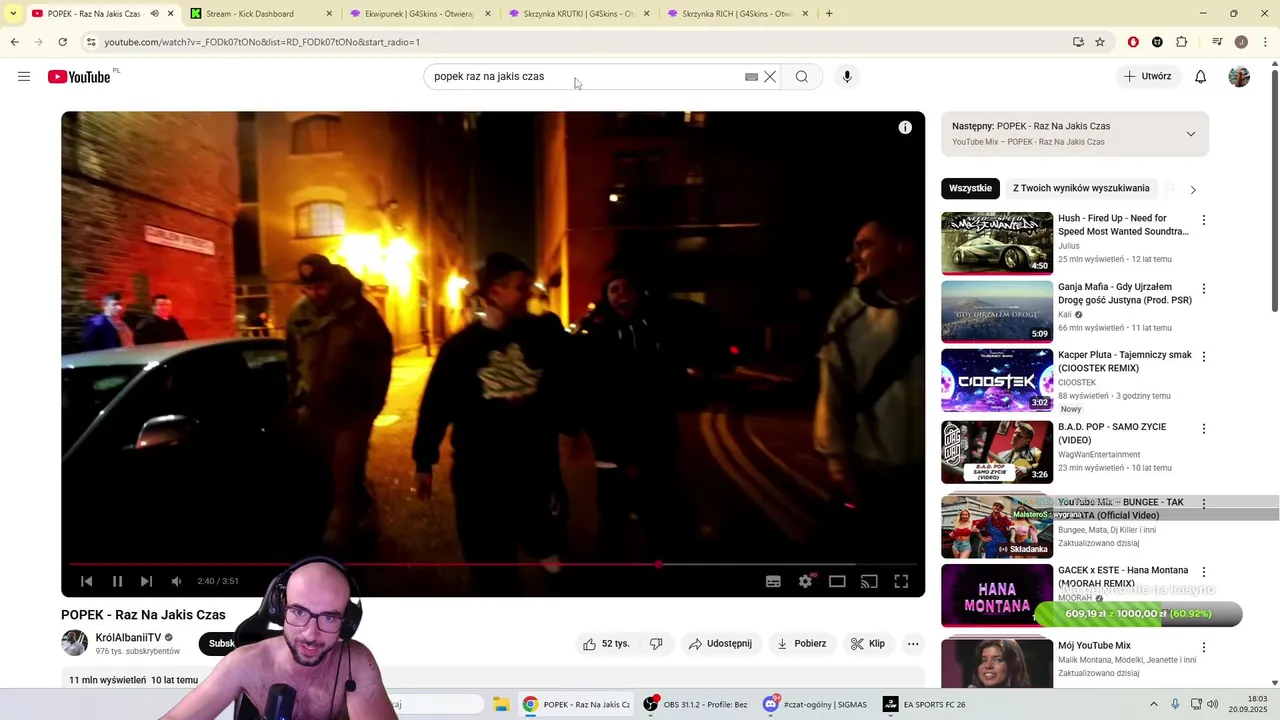Open options for Mój YouTube Mix
The image size is (1280, 720).
1203,648
